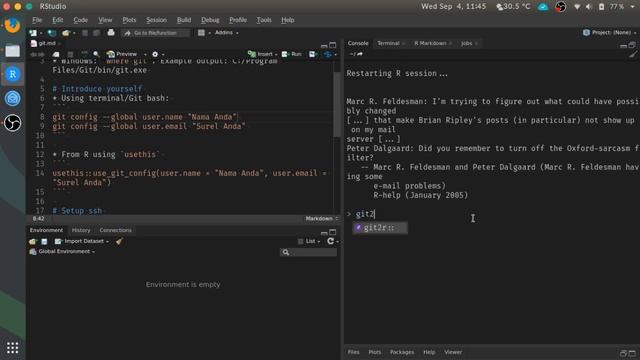Click the Workspace Panes grid icon

coord(201,33)
